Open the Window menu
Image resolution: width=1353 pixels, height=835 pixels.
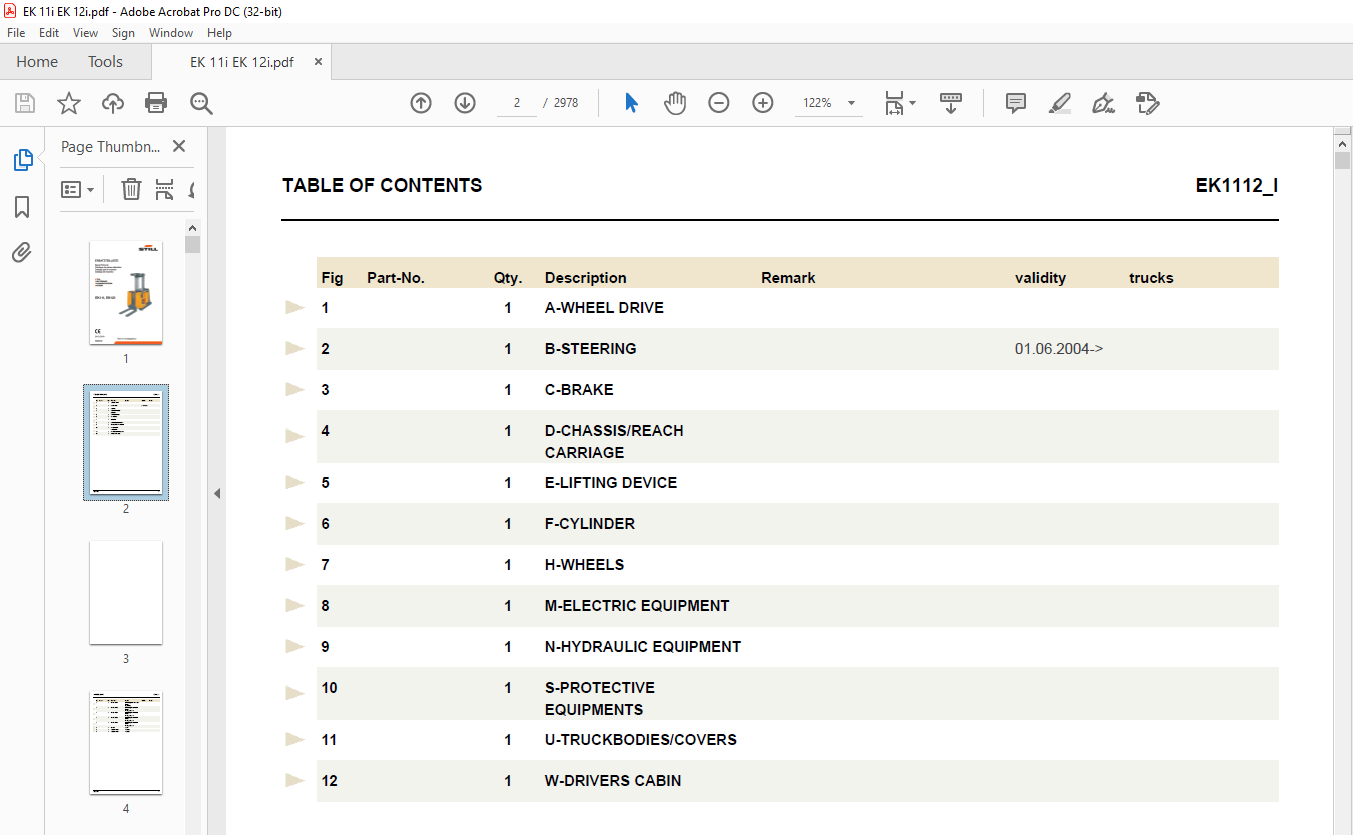pyautogui.click(x=171, y=33)
